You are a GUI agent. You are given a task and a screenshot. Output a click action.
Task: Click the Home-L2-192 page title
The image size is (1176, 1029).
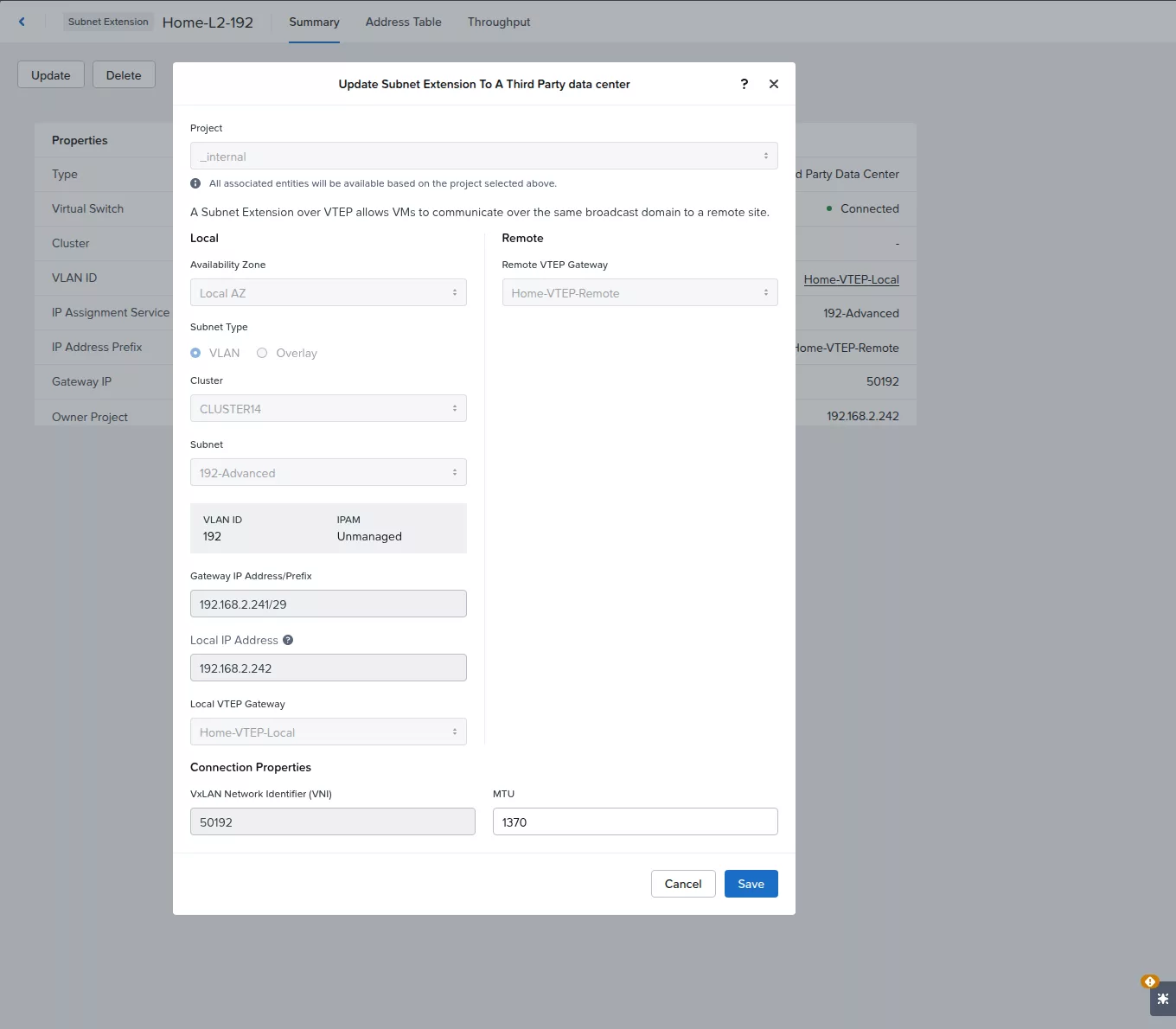tap(208, 22)
